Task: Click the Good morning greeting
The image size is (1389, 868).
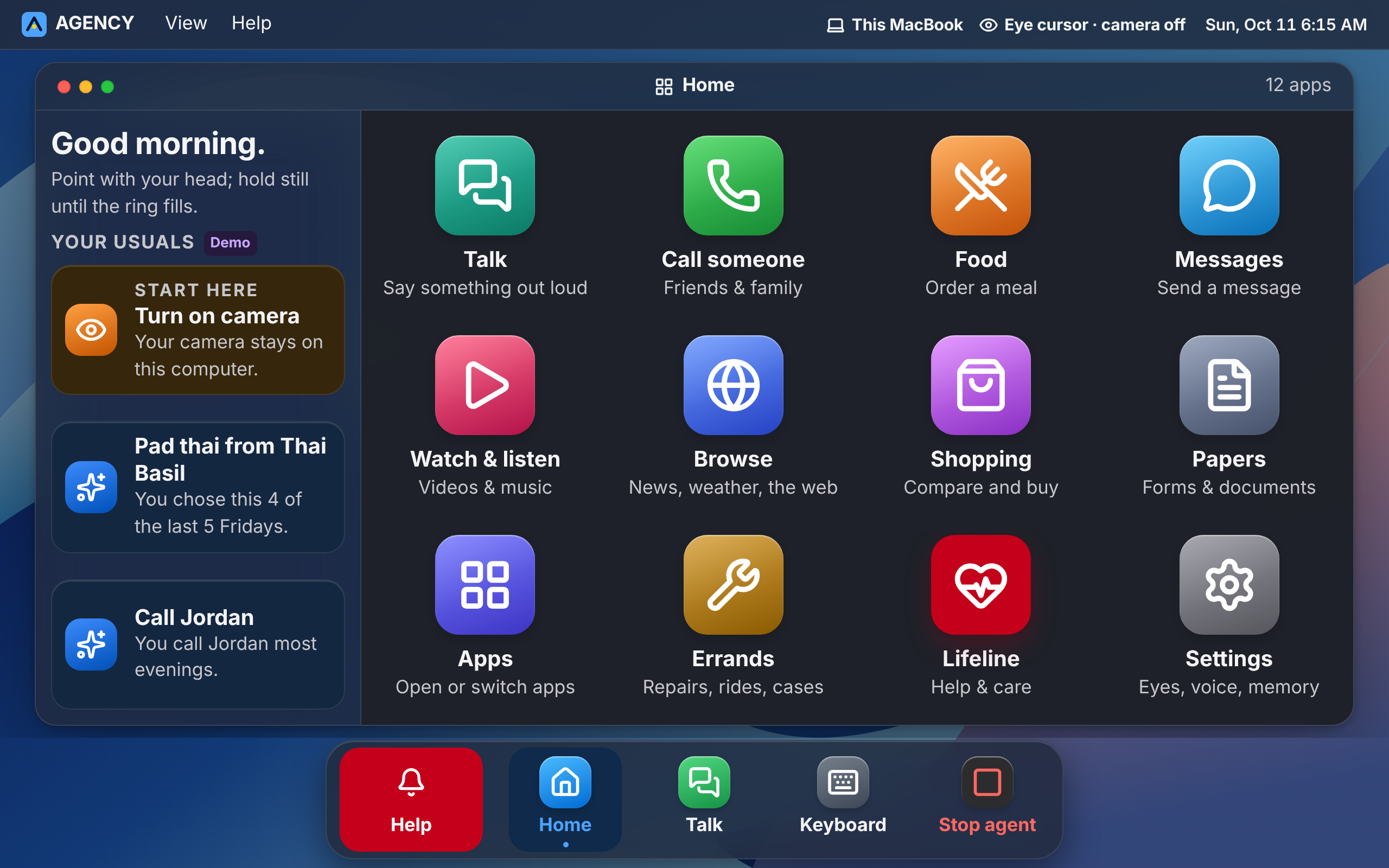Action: [x=158, y=144]
